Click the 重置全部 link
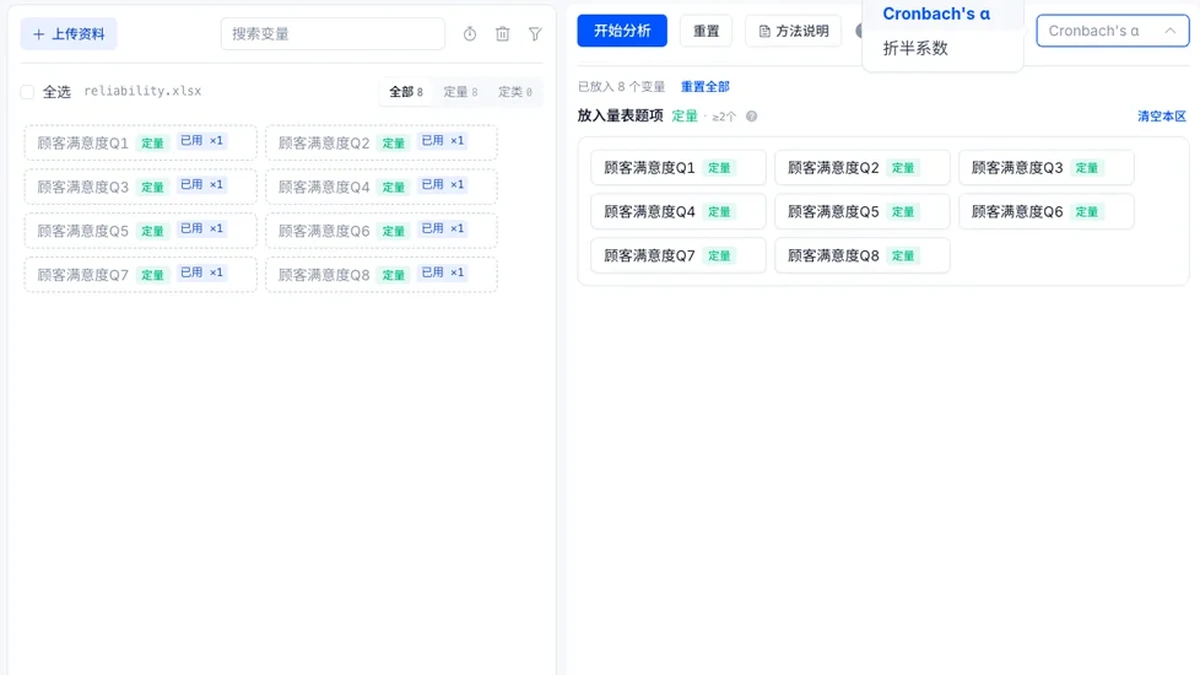 [705, 87]
